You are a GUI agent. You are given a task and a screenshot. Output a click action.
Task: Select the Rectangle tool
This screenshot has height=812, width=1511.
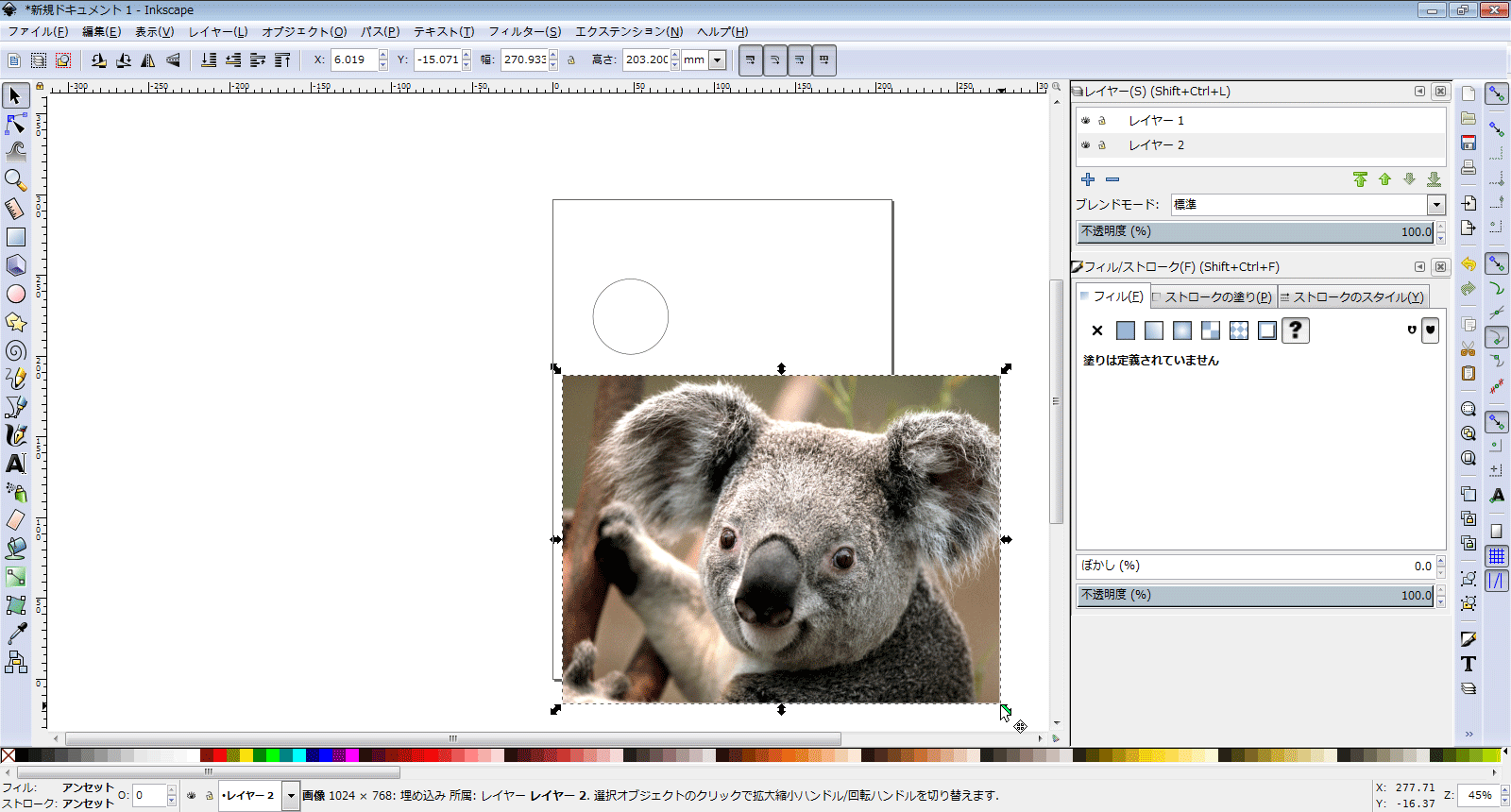click(x=16, y=237)
